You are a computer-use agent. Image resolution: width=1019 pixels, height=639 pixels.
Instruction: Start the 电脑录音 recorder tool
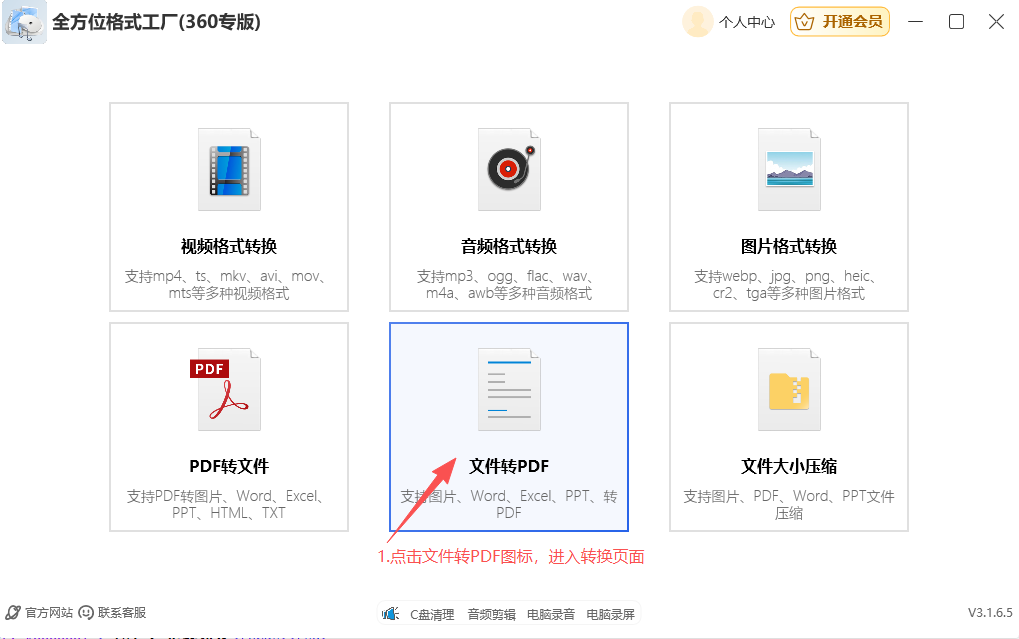point(550,614)
